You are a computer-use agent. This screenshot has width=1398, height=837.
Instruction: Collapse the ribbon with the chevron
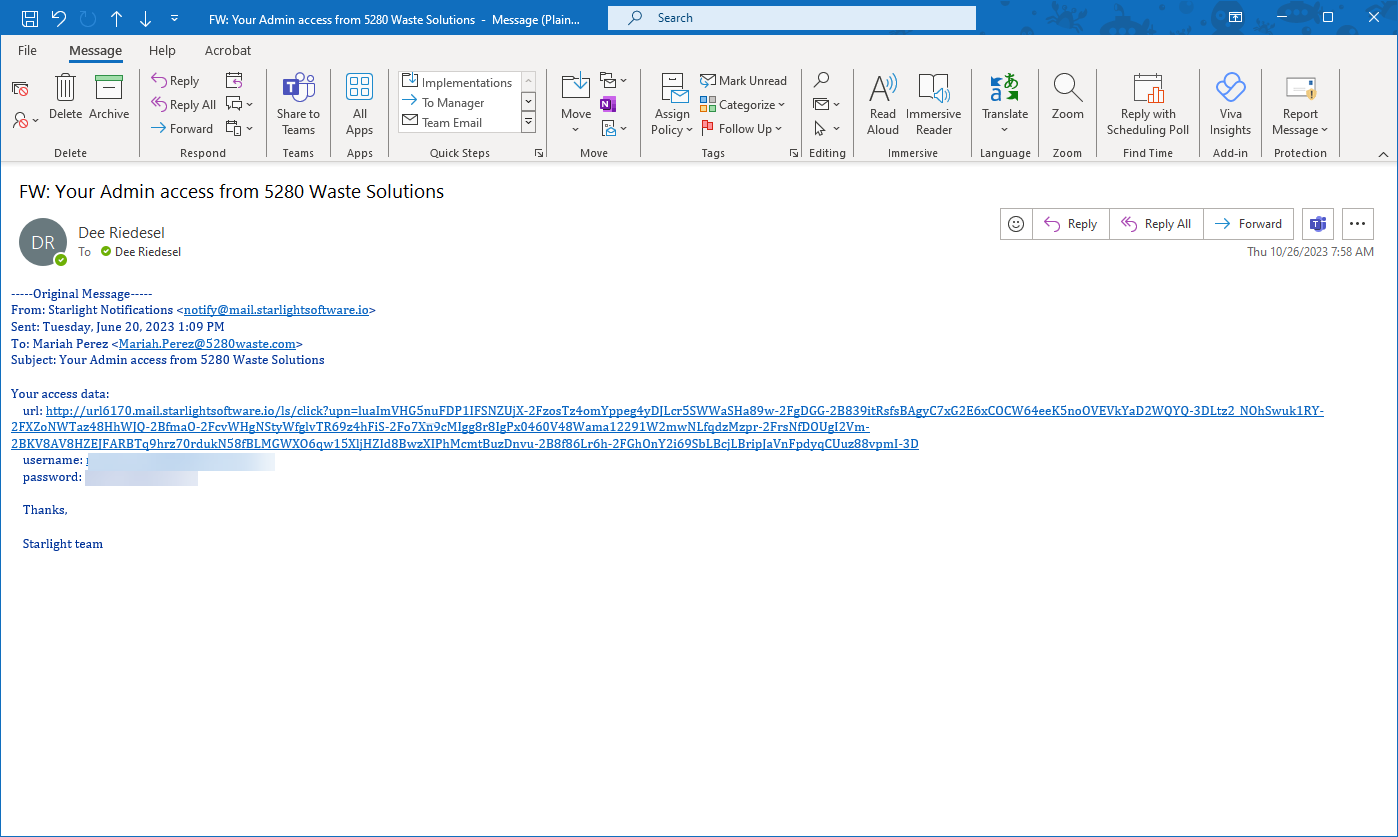(1384, 154)
